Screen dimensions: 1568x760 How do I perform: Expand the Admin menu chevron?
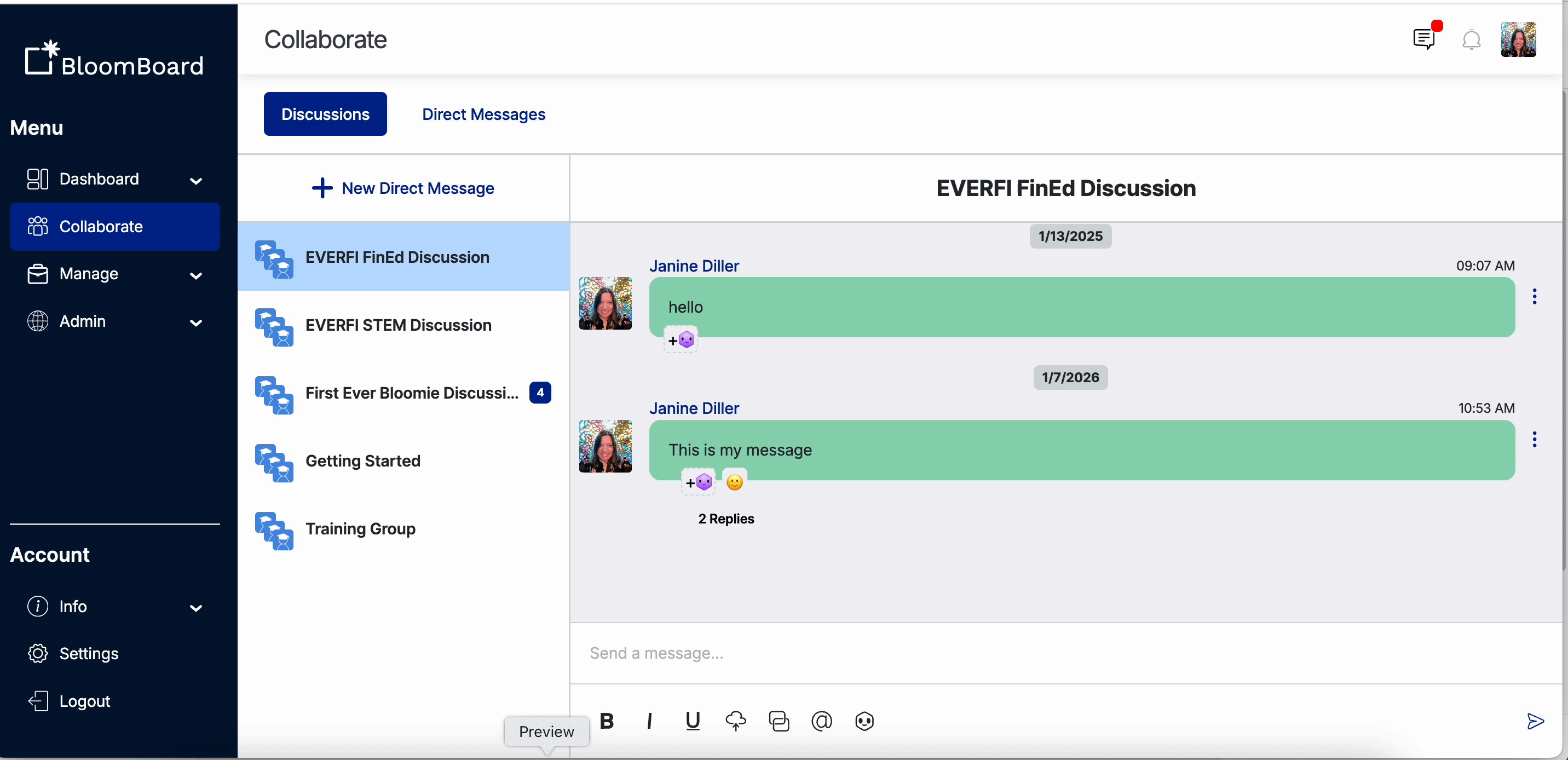point(195,323)
